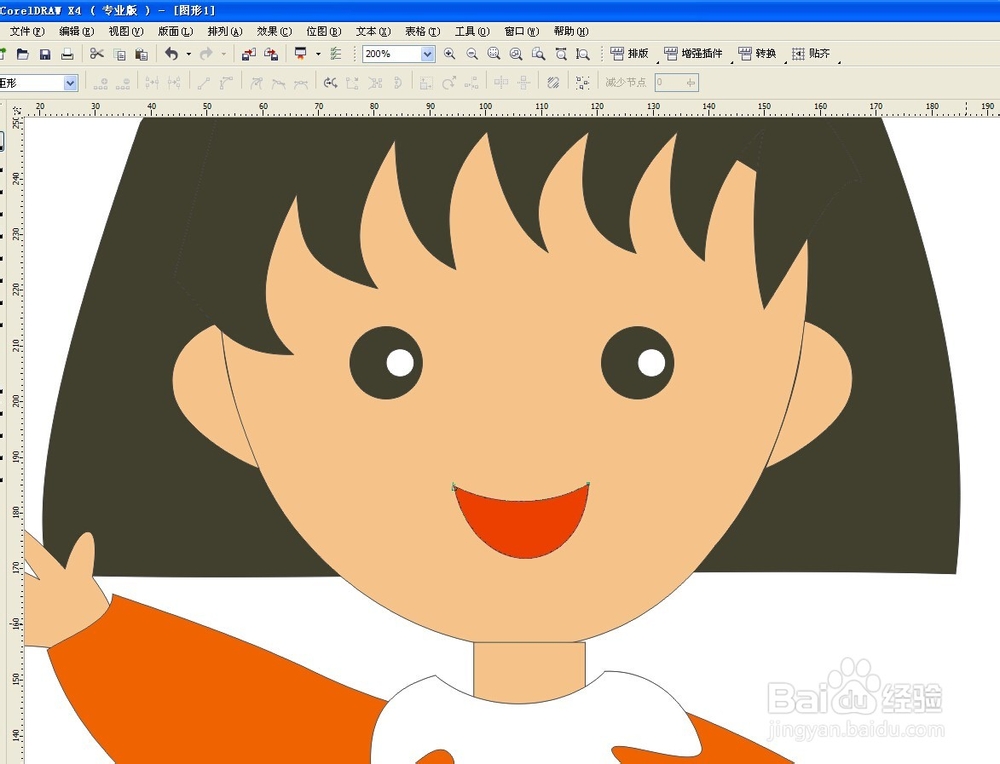The image size is (1000, 764).
Task: Expand the application launcher dropdown arrow
Action: [318, 54]
